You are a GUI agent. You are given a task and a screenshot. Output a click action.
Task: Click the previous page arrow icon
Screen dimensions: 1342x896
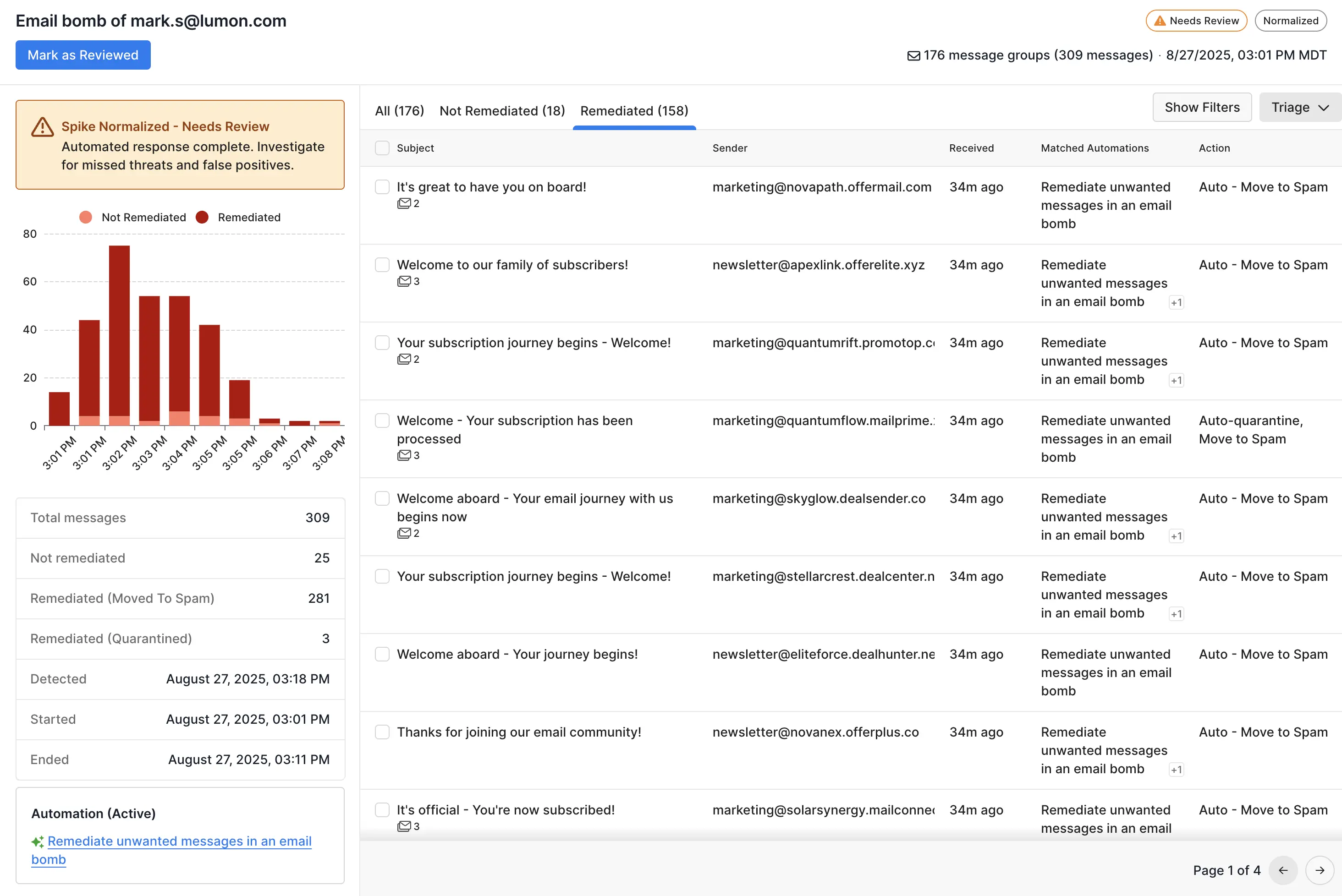[1283, 870]
